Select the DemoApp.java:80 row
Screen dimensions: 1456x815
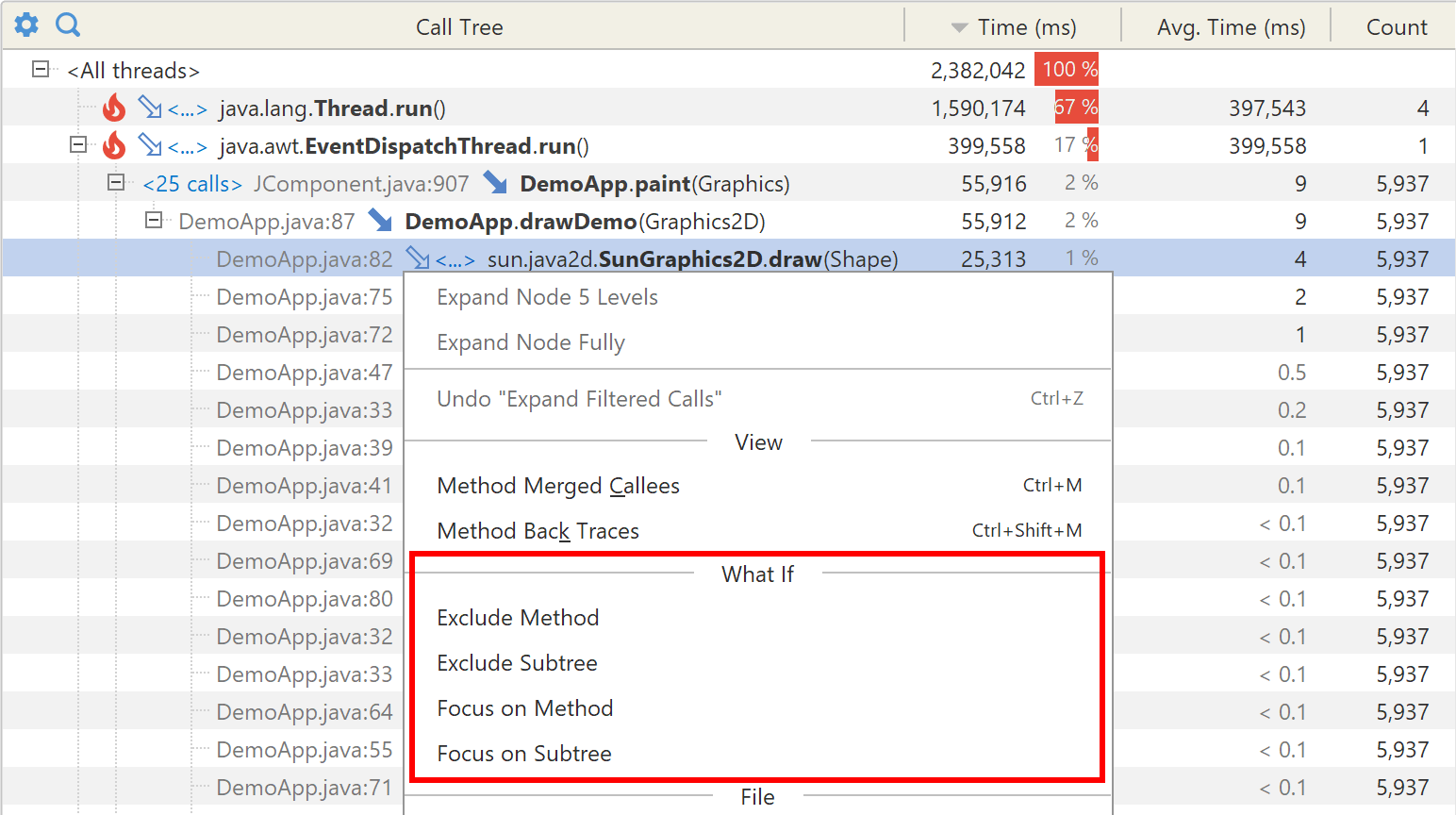tap(304, 599)
